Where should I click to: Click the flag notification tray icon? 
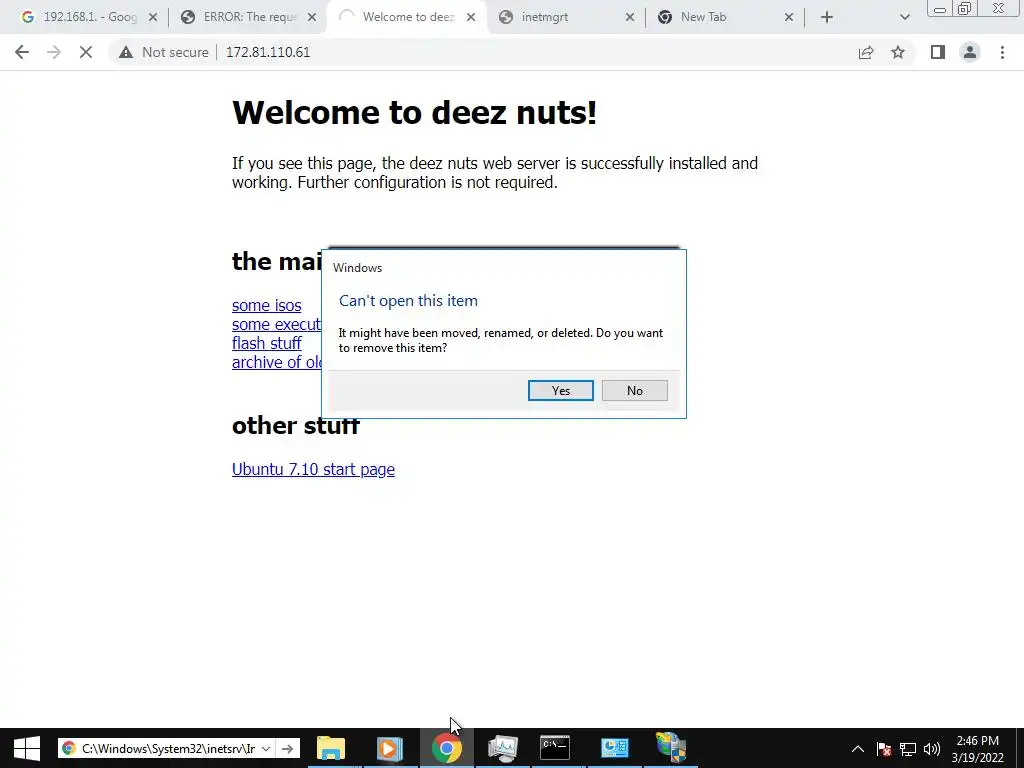884,749
